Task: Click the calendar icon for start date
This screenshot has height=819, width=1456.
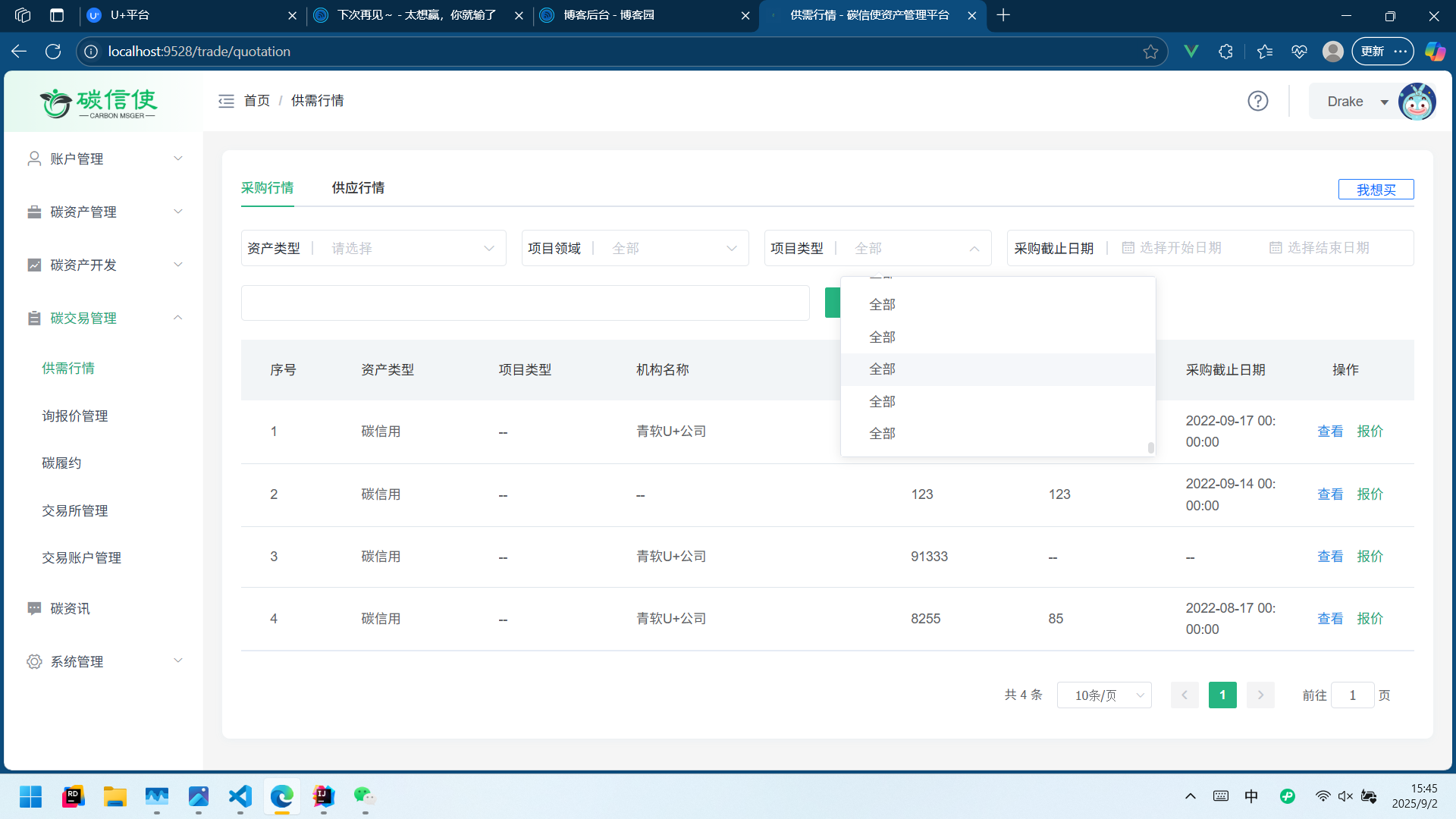Action: click(1128, 248)
